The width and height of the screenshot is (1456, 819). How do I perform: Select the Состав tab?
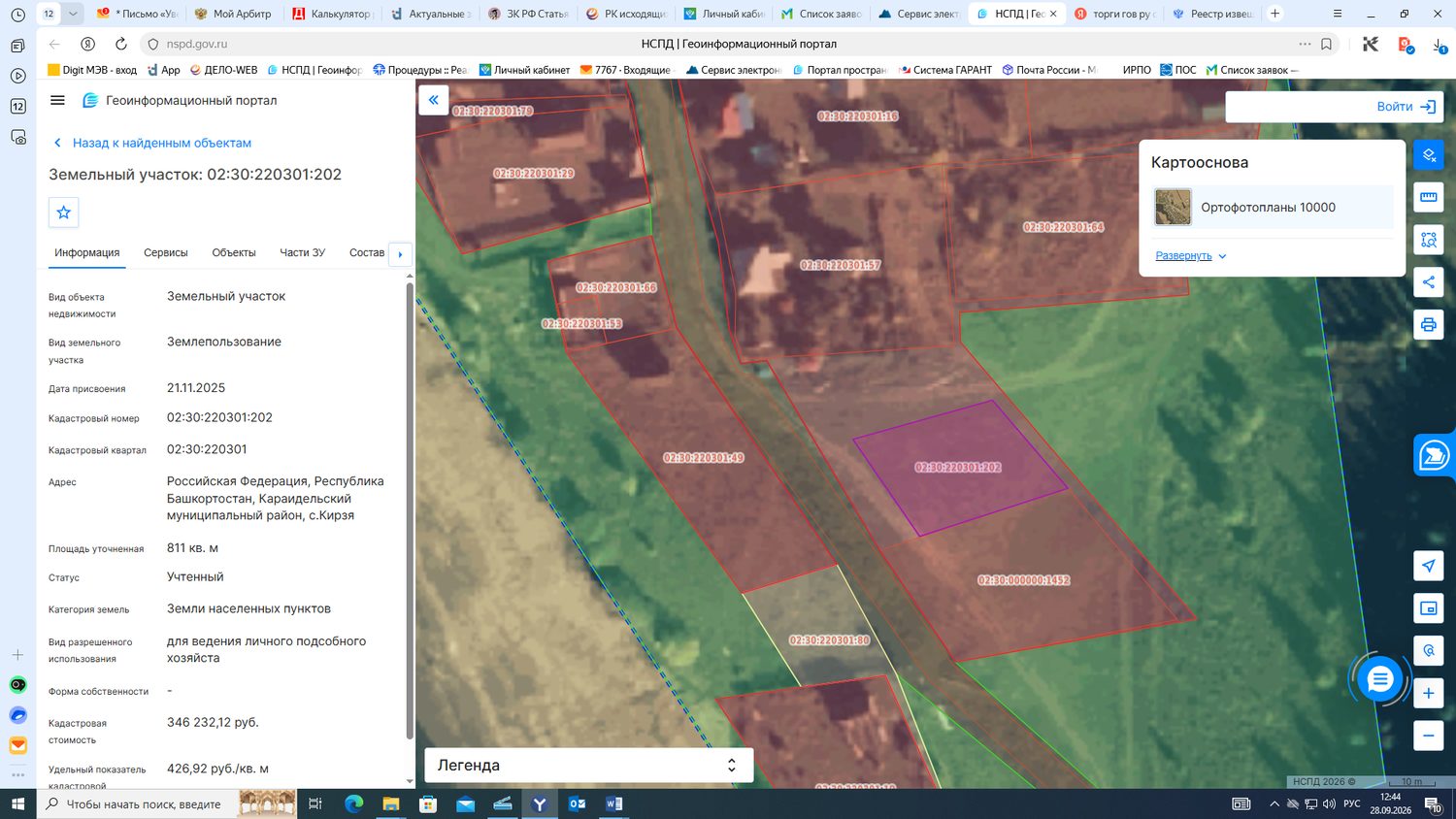367,252
